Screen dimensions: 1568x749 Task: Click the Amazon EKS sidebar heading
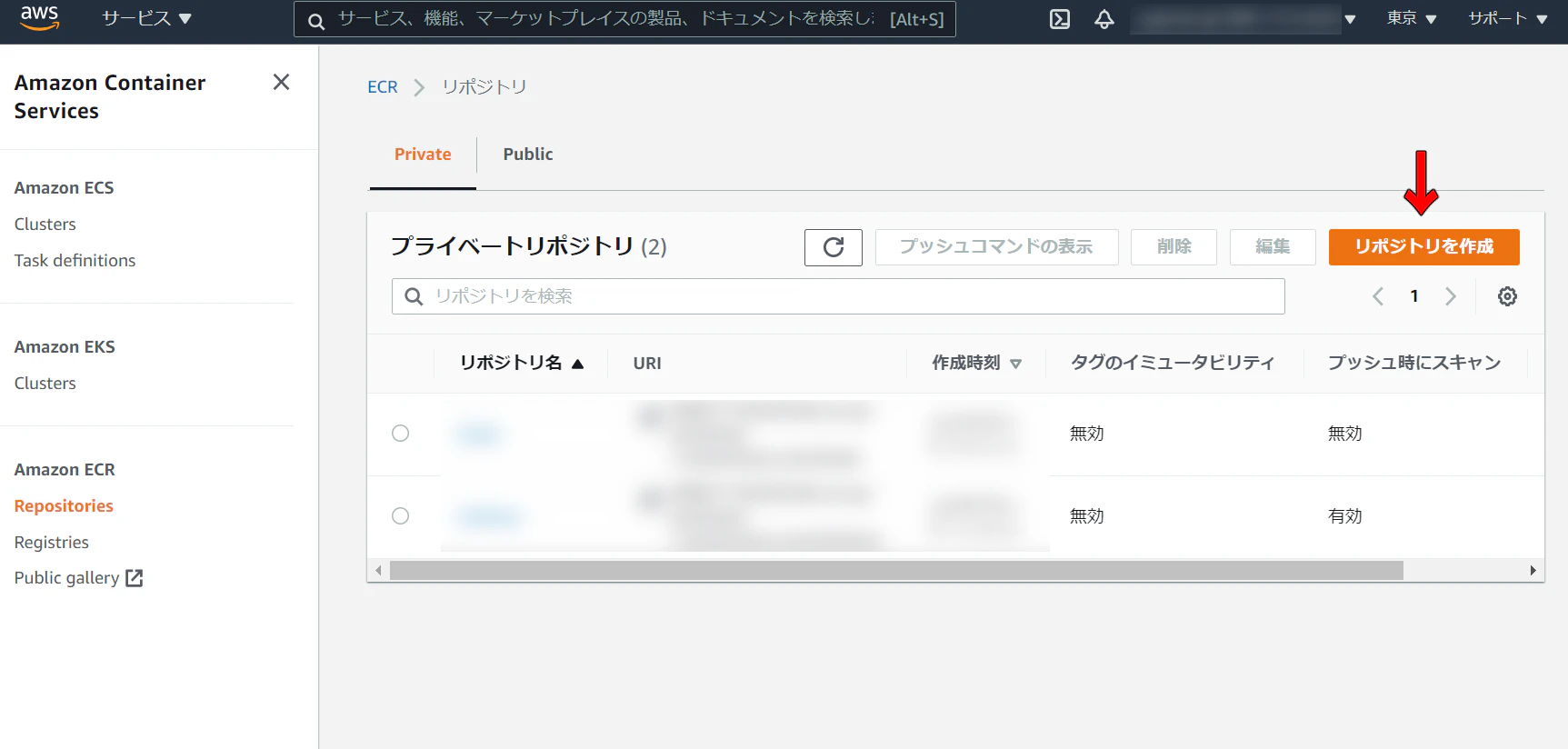[65, 347]
